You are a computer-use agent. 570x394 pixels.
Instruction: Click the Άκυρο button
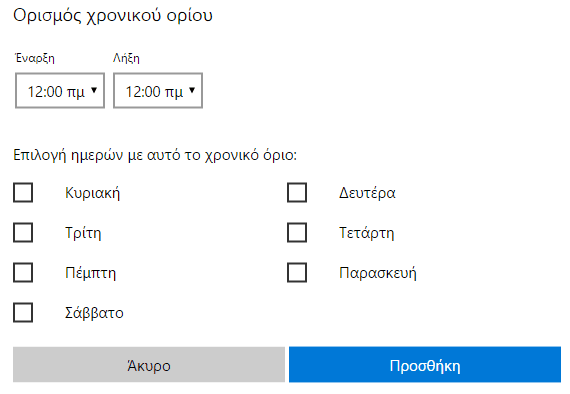tap(149, 365)
